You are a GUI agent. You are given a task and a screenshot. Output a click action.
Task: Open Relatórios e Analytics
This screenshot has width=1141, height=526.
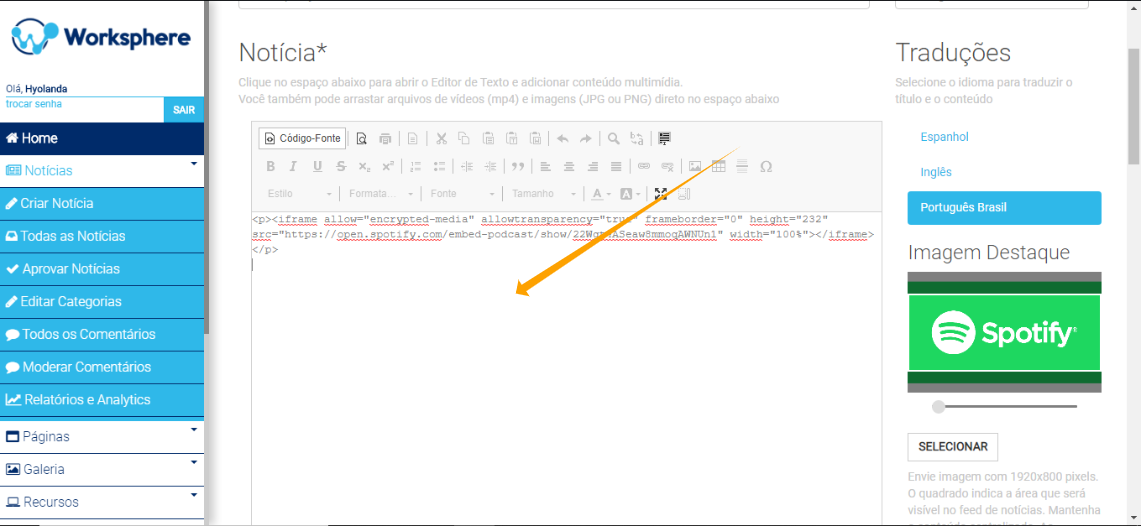click(x=102, y=400)
